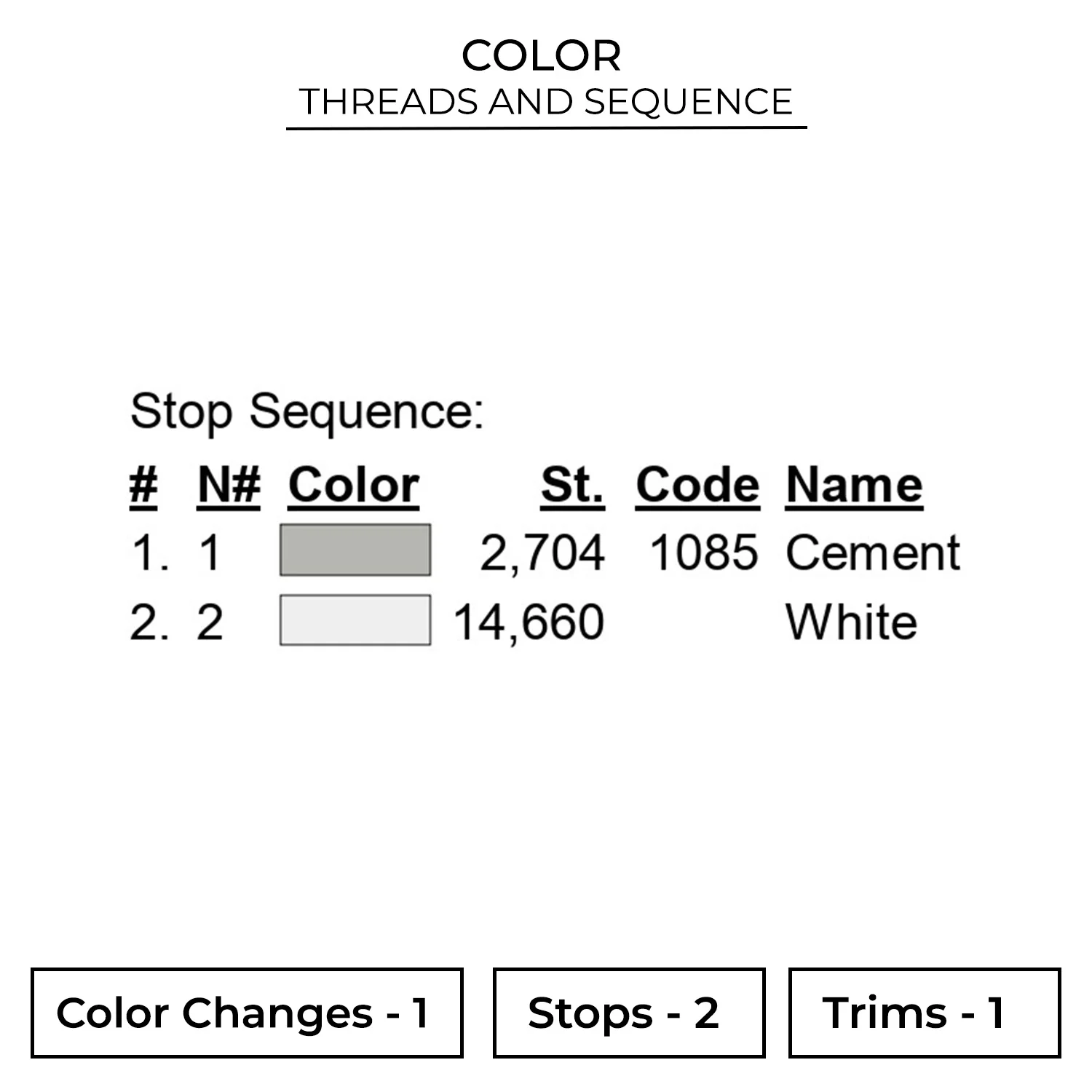Select row number 2. in sequence list
The image size is (1092, 1092).
click(149, 623)
